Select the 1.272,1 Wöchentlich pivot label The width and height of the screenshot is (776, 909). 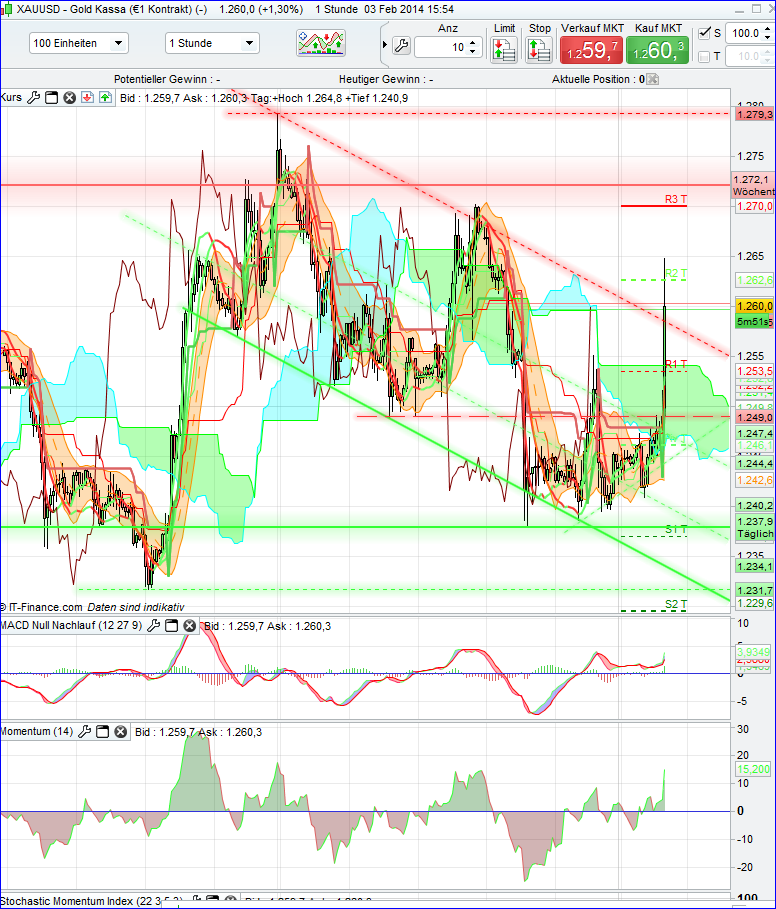coord(753,185)
